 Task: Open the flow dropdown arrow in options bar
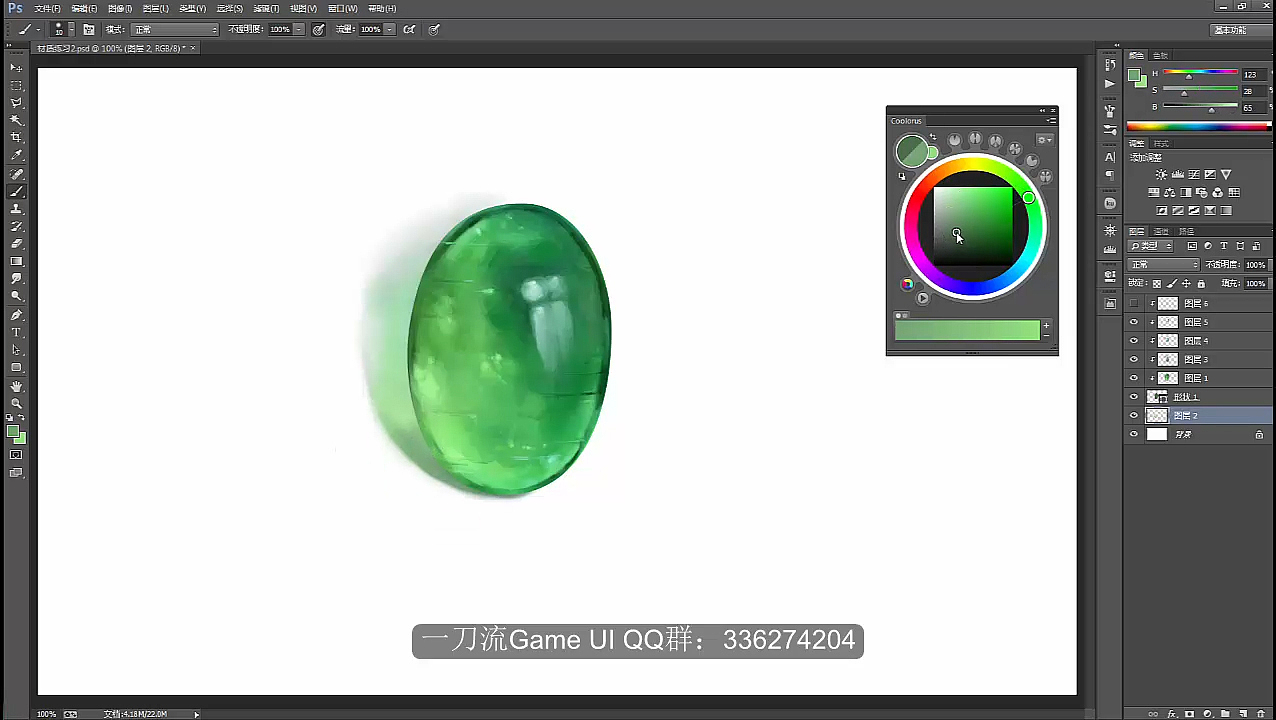point(389,30)
